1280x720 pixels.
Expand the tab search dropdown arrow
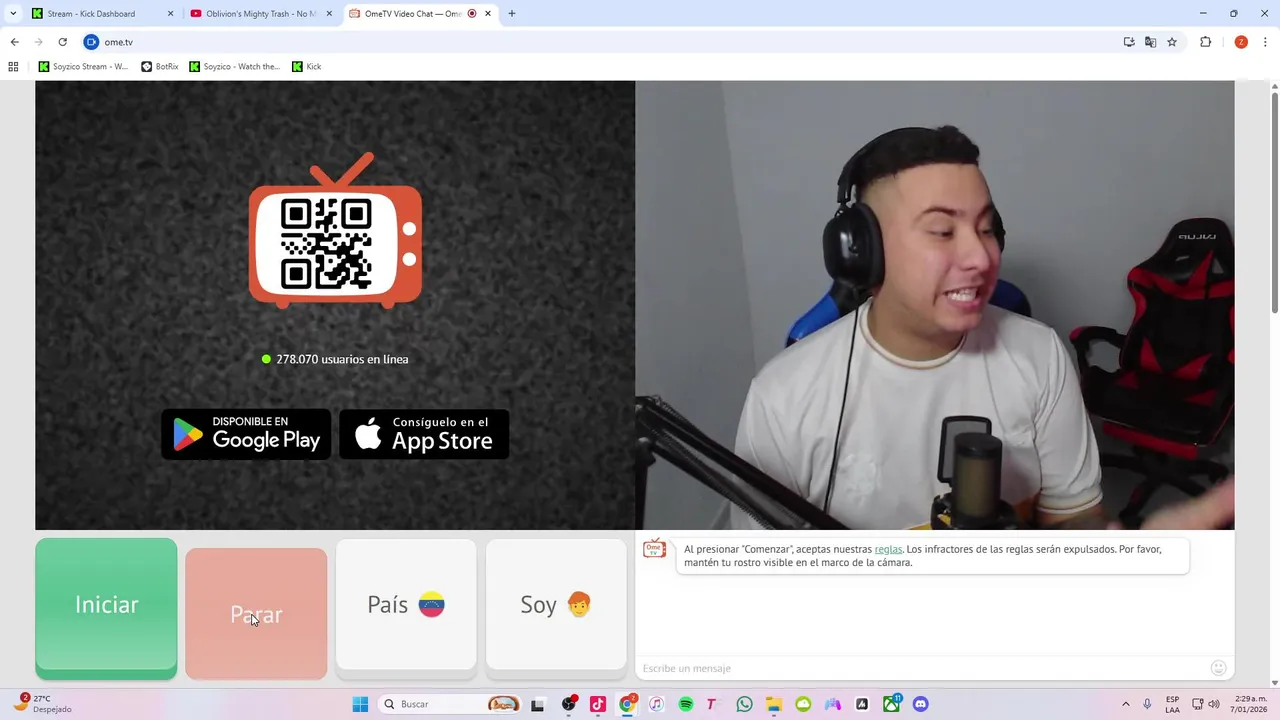coord(13,14)
